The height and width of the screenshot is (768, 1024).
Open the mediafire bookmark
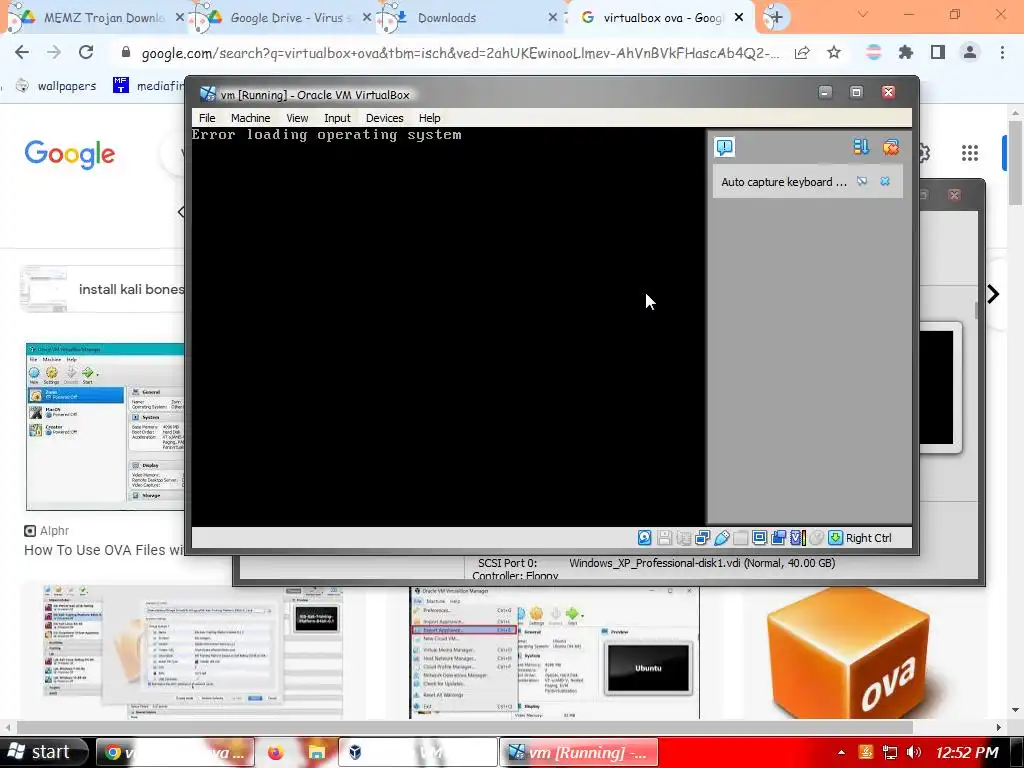tap(148, 86)
